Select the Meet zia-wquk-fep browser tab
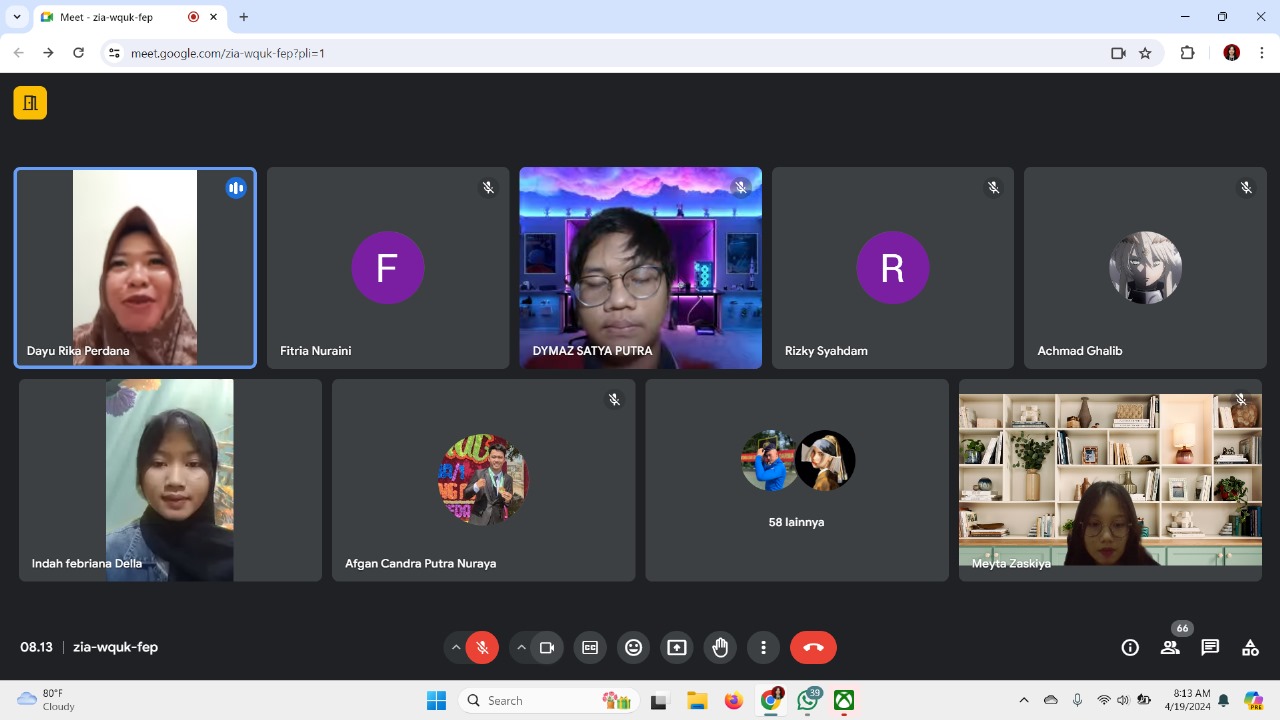Screen dimensions: 1280x720 pos(110,17)
